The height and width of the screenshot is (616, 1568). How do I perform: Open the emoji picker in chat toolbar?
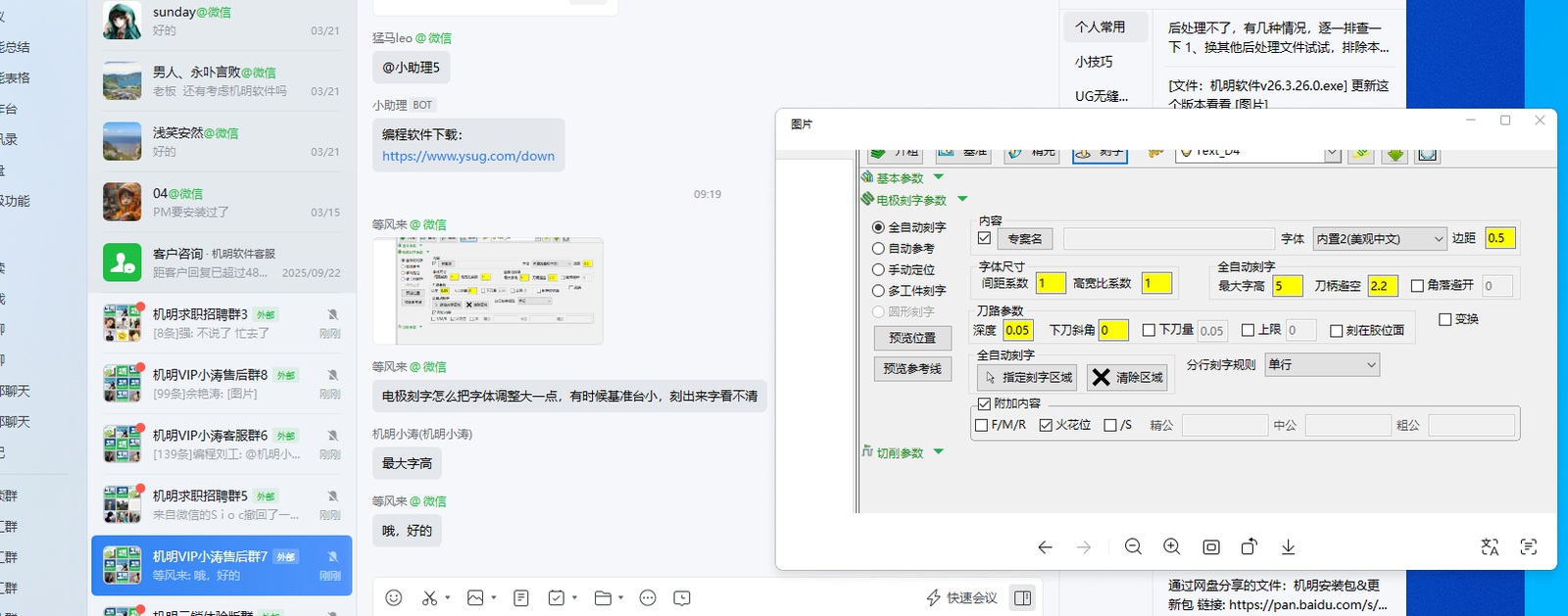pyautogui.click(x=394, y=597)
